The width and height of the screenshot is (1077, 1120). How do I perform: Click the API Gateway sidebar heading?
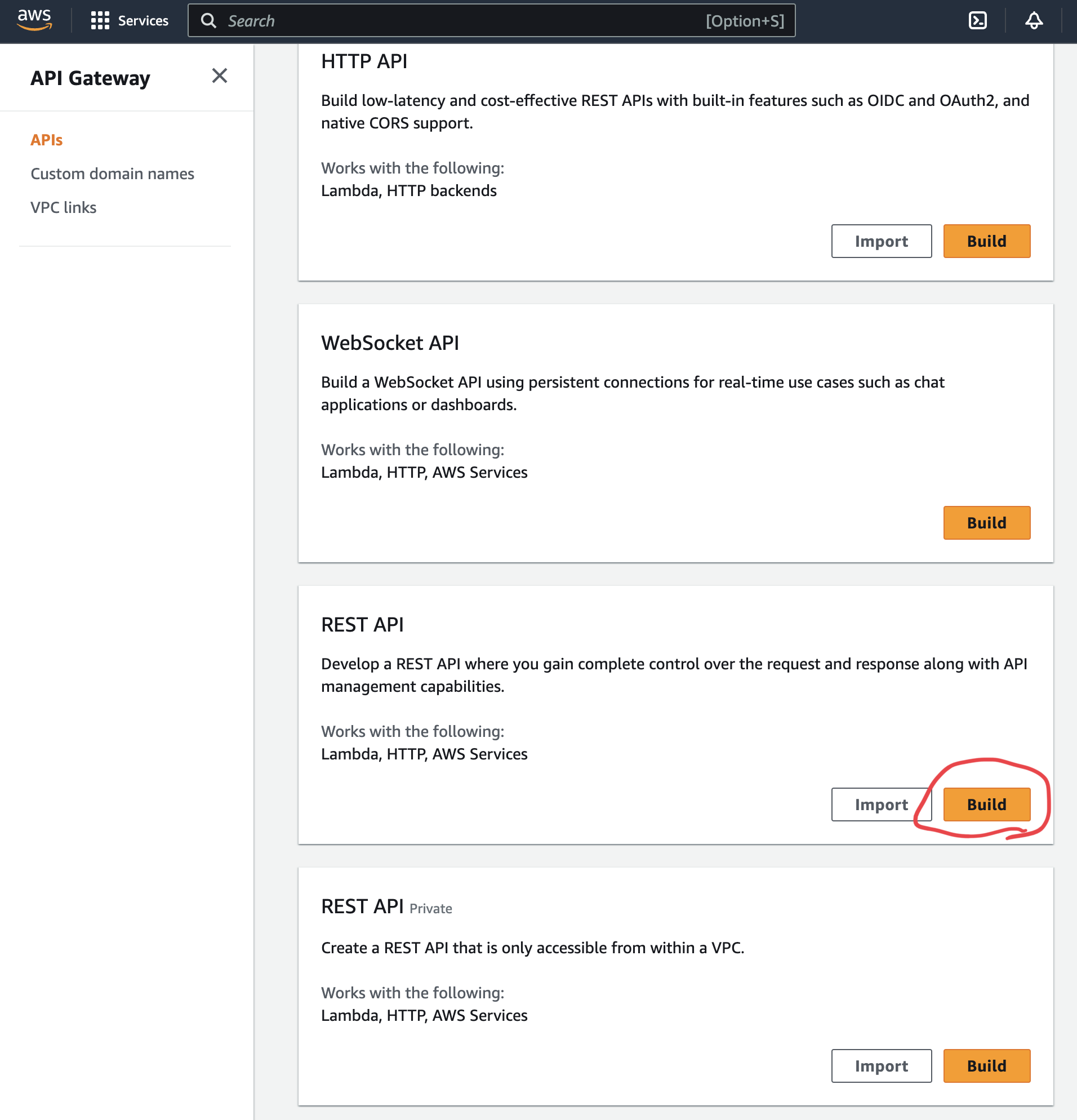coord(90,78)
